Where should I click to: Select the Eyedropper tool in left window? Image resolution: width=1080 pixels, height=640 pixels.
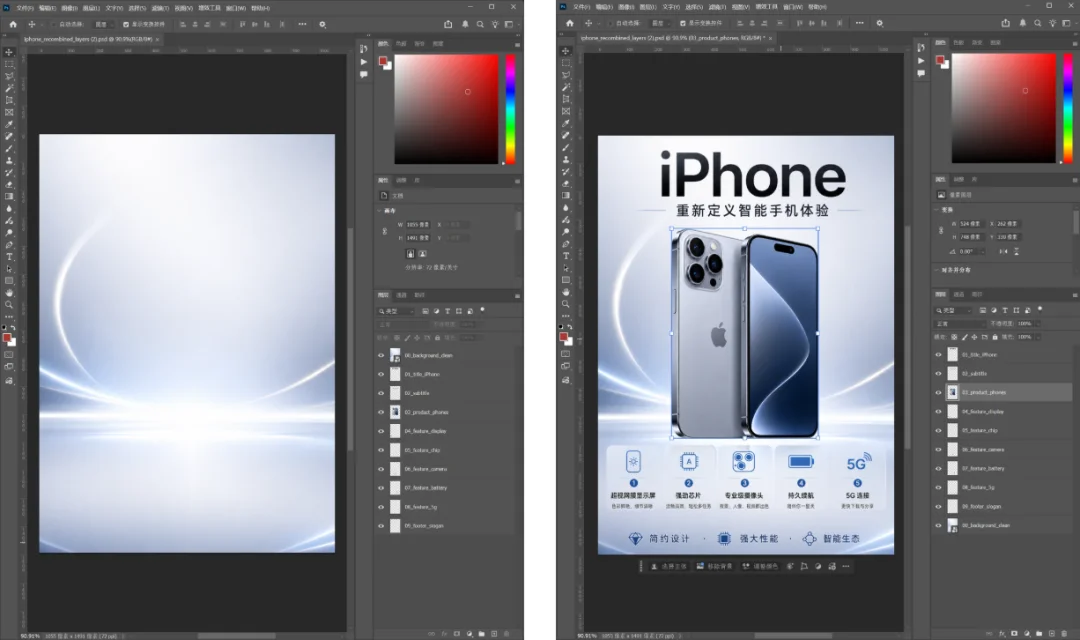9,125
